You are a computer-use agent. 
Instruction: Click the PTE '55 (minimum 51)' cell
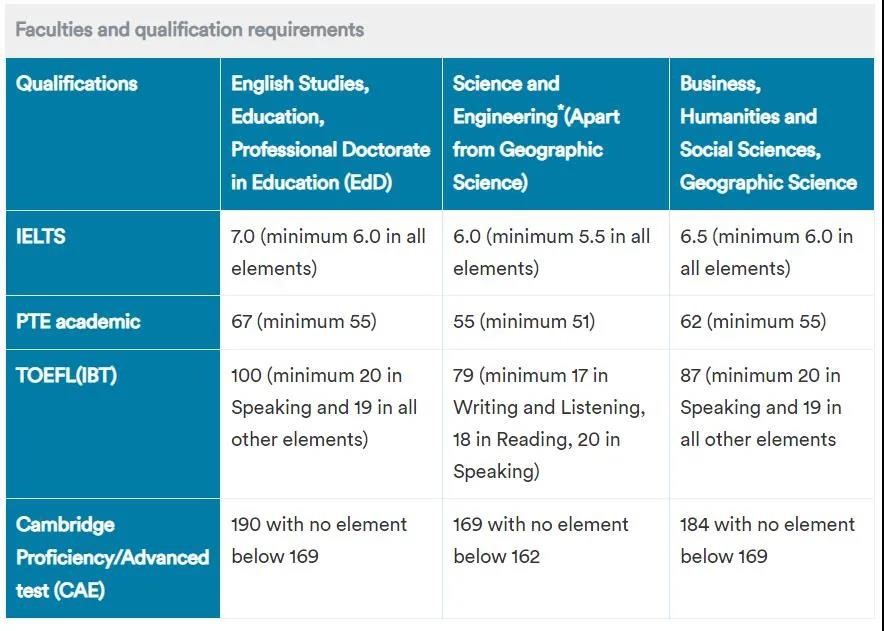coord(523,321)
